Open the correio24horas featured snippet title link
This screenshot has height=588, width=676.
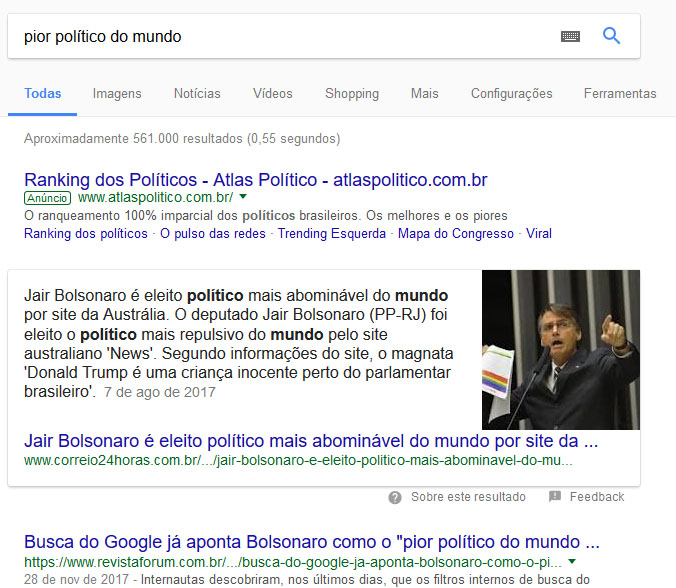(x=311, y=441)
